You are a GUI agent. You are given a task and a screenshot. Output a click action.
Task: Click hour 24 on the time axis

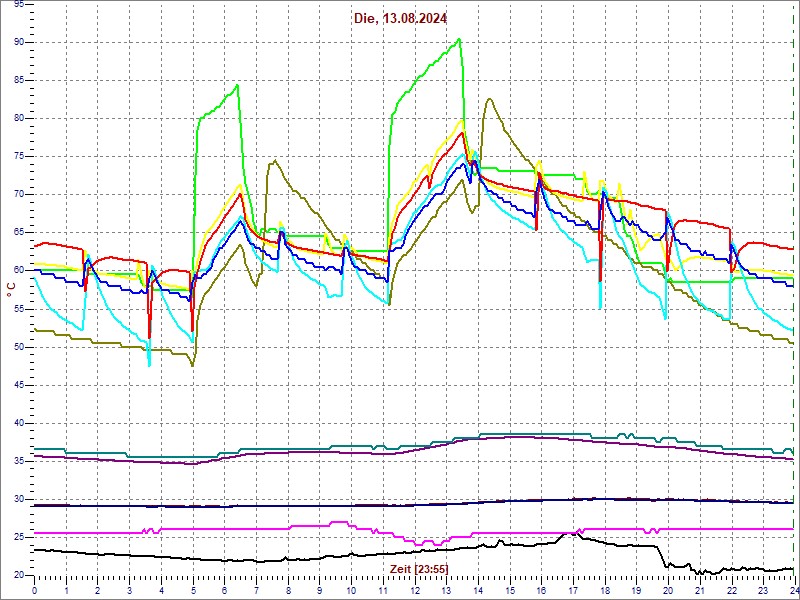(x=794, y=590)
